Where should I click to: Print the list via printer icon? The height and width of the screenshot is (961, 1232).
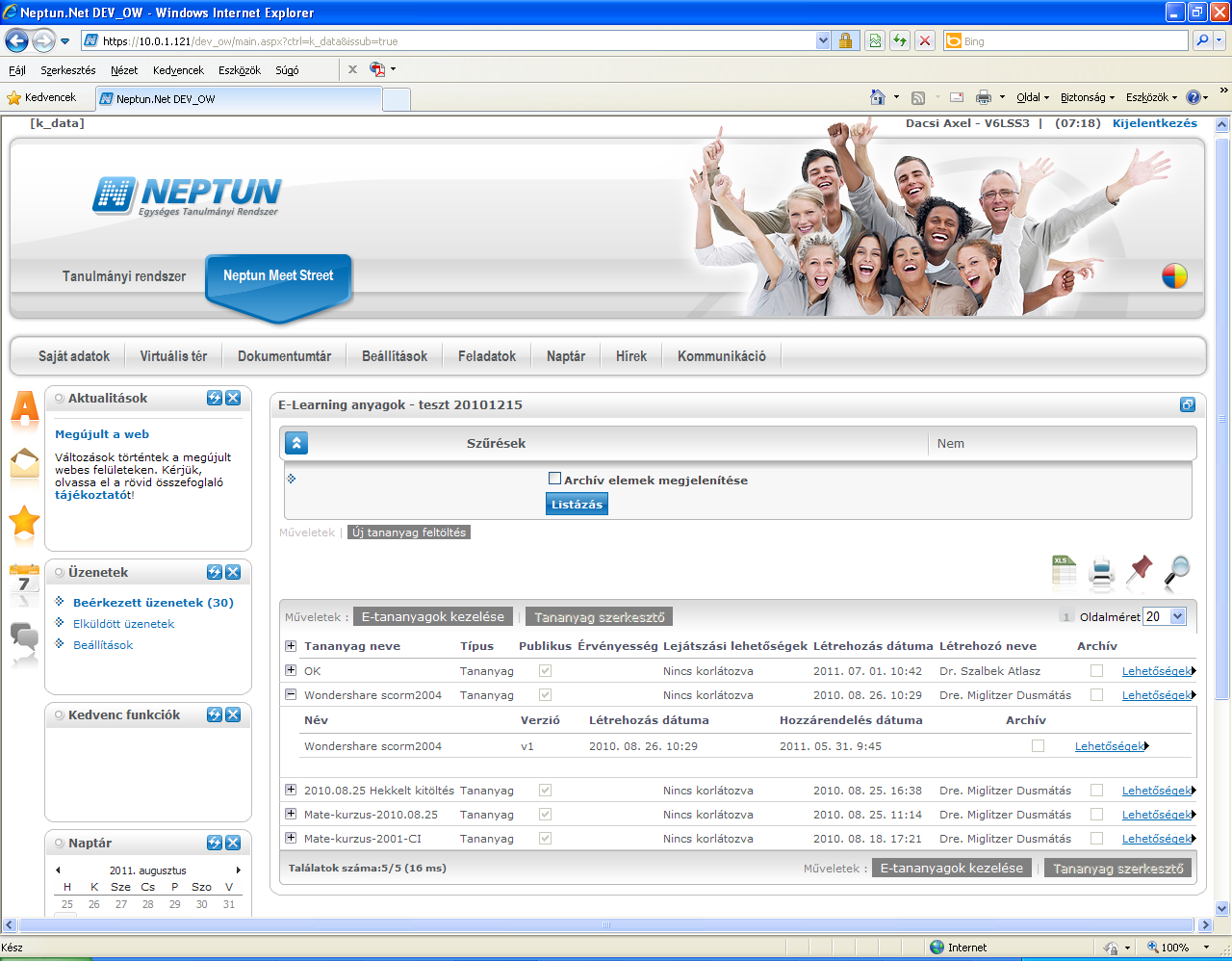pyautogui.click(x=1101, y=574)
